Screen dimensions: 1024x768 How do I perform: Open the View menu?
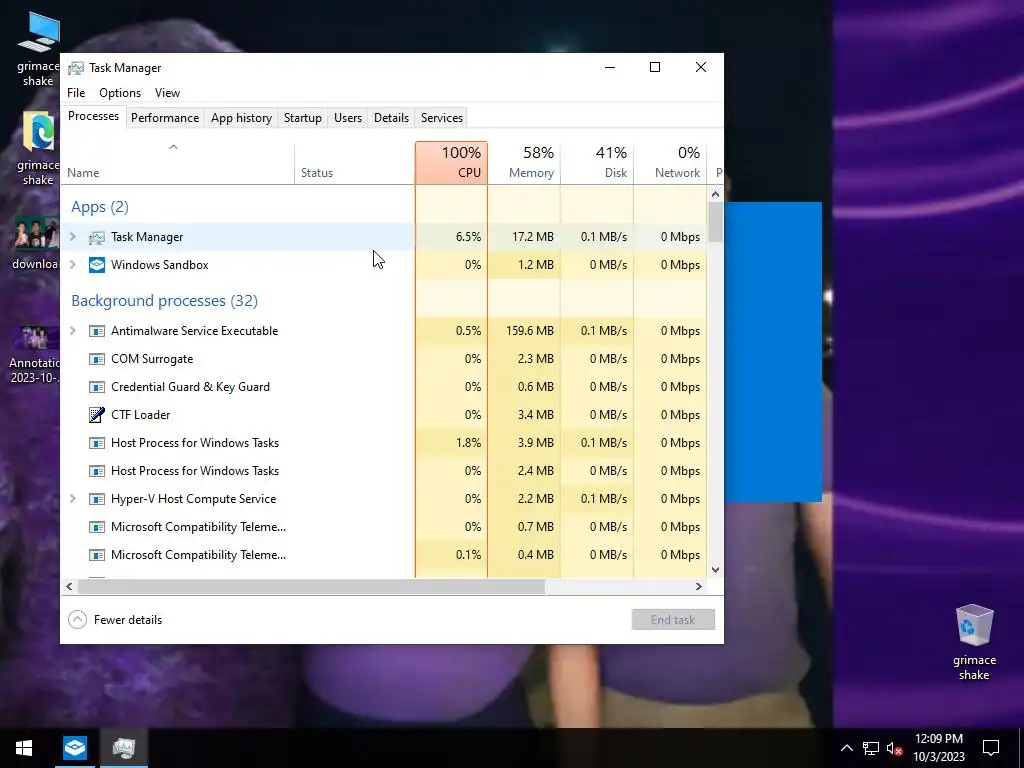tap(167, 93)
